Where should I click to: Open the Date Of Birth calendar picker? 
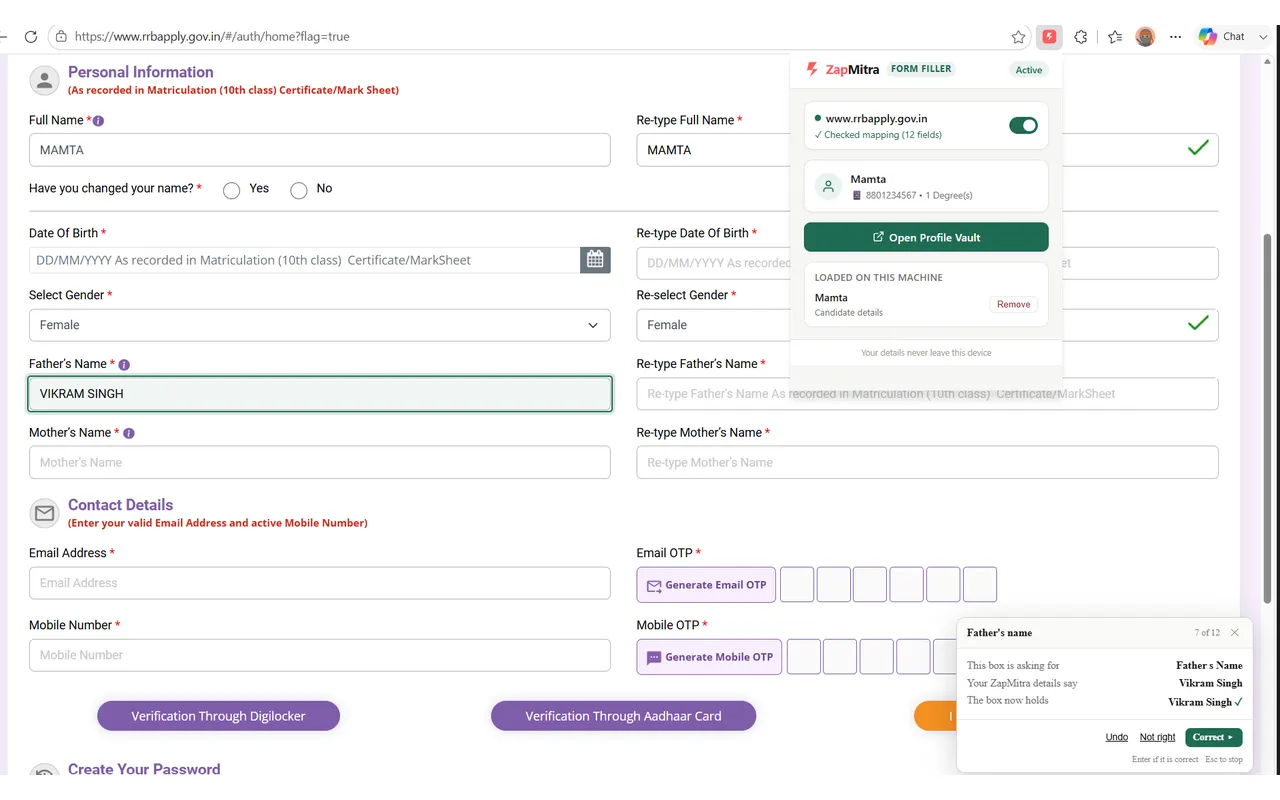(595, 260)
